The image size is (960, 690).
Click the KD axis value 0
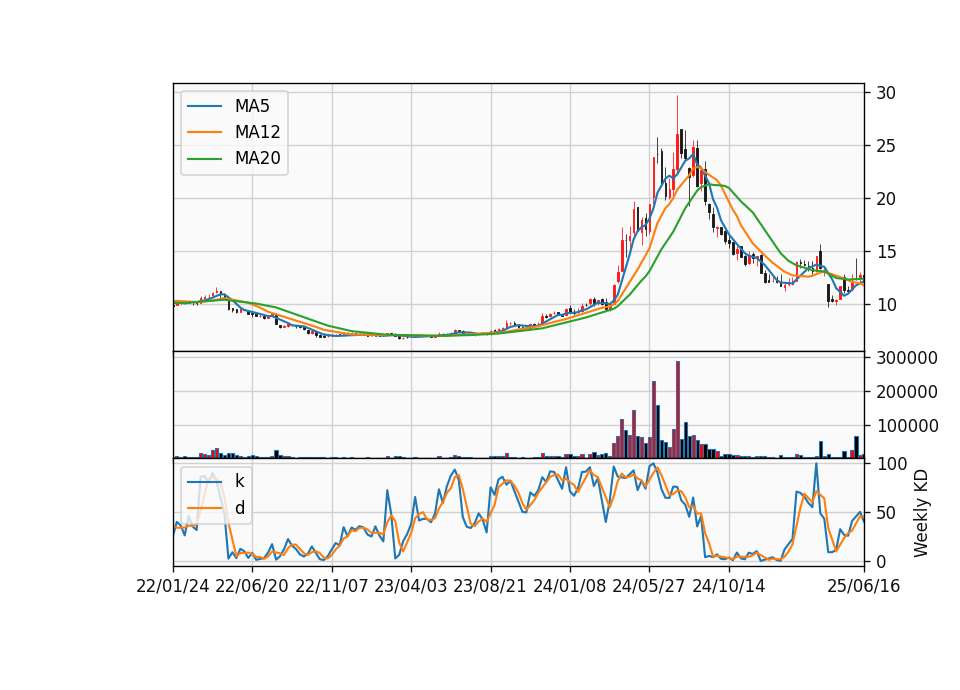(x=881, y=561)
